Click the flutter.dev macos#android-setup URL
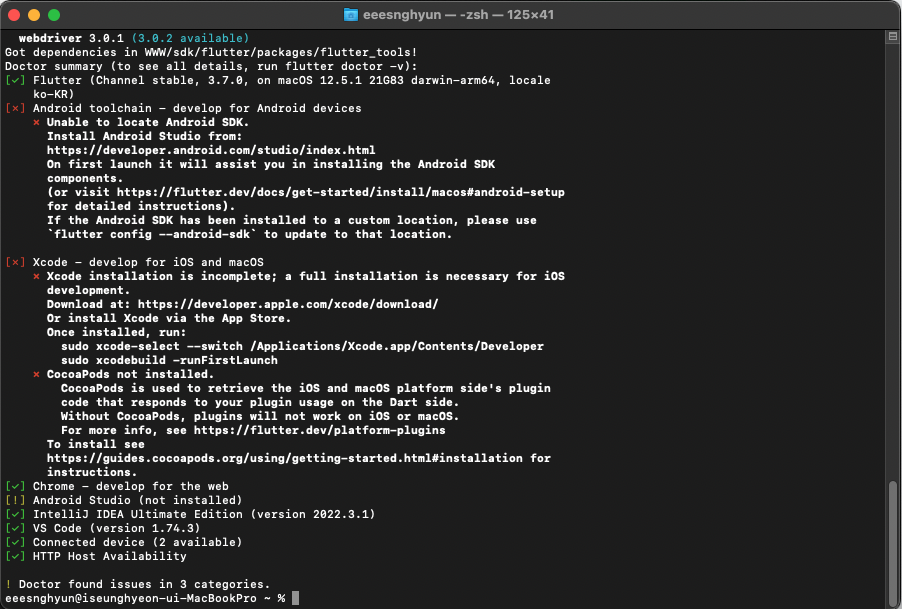 (x=341, y=192)
